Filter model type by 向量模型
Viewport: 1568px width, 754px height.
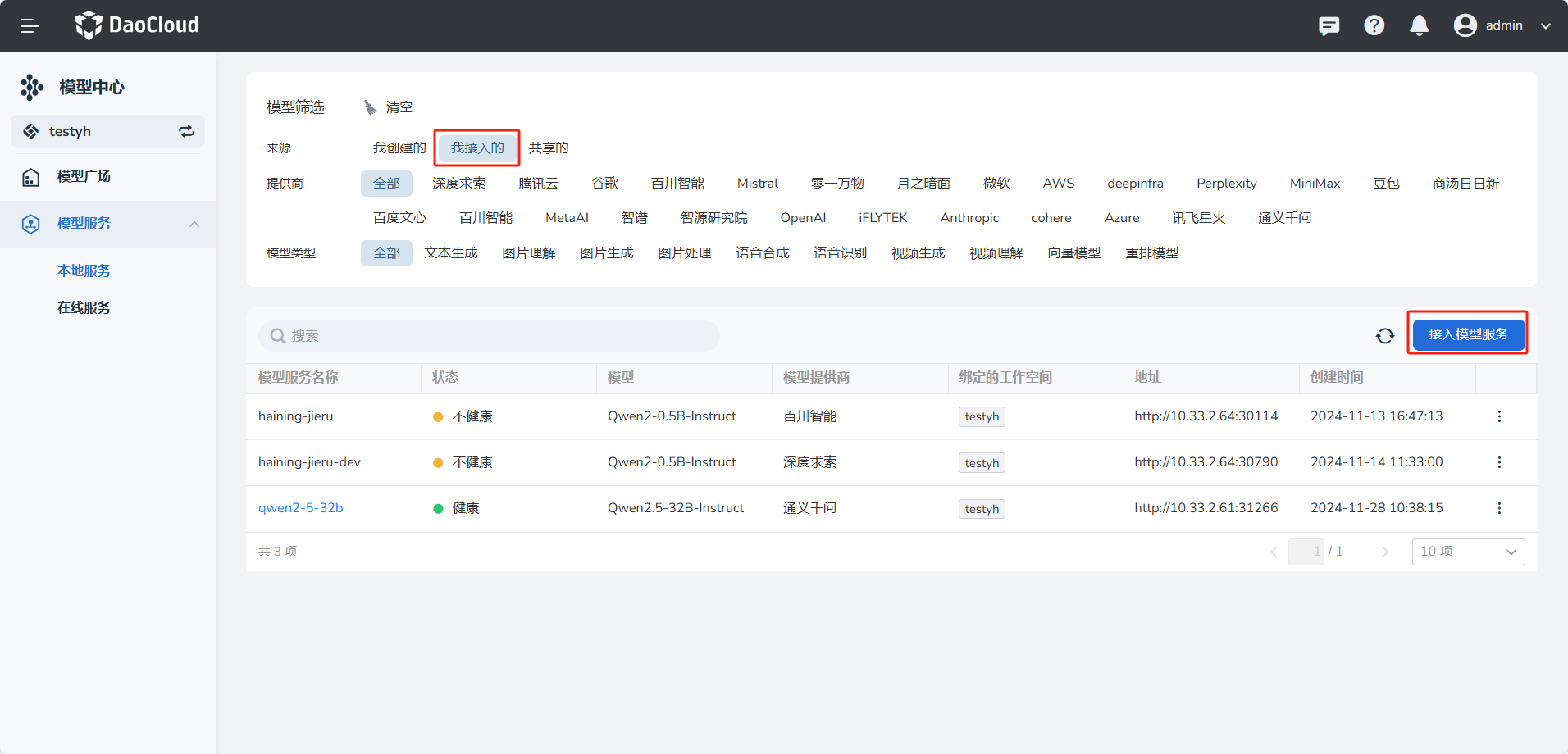[1074, 253]
